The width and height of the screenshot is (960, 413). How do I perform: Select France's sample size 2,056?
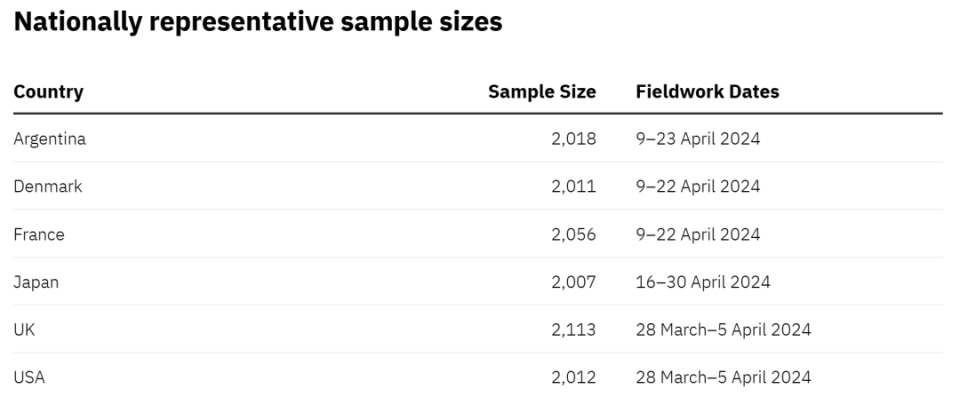click(574, 234)
